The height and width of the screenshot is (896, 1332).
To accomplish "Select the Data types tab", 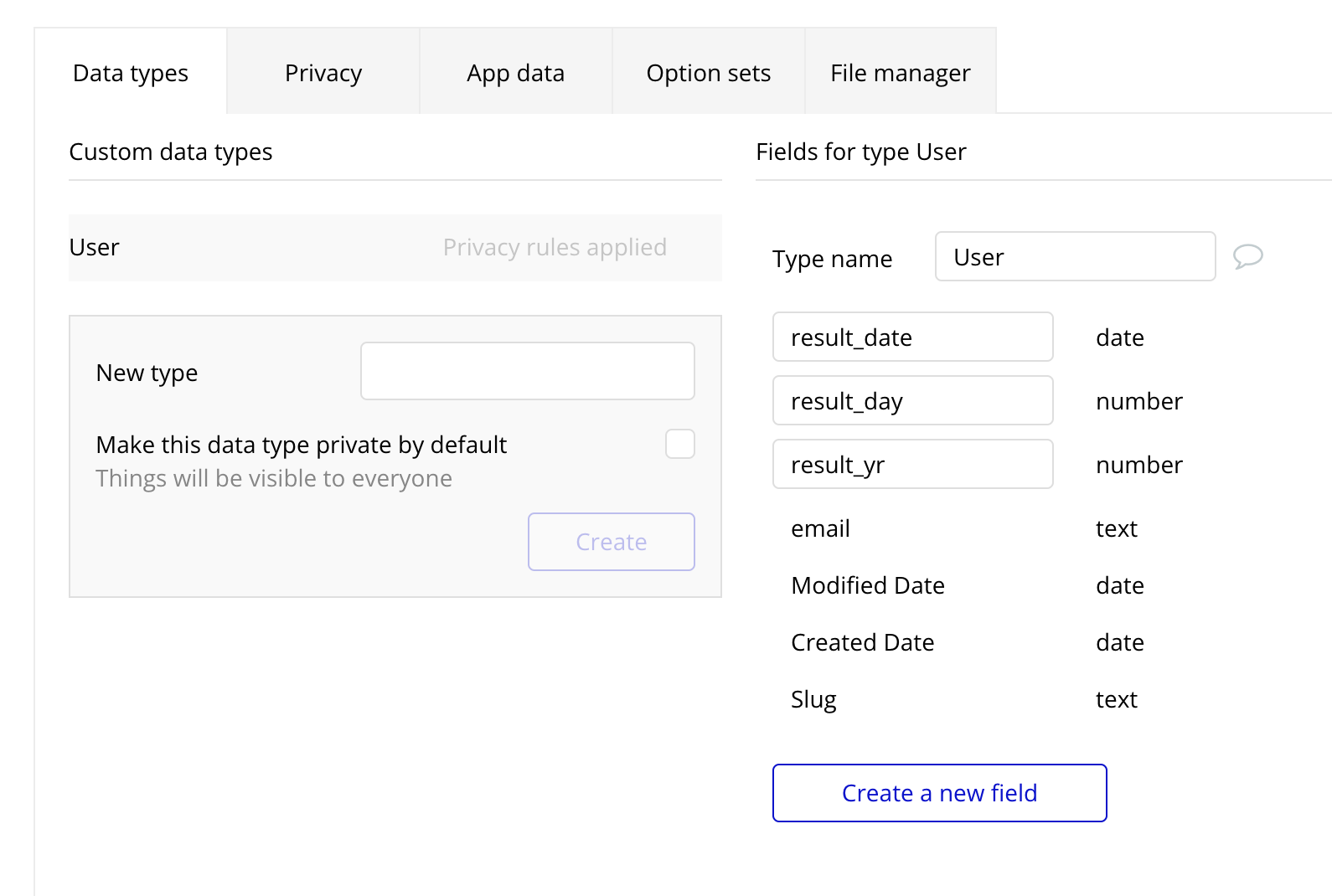I will point(131,73).
